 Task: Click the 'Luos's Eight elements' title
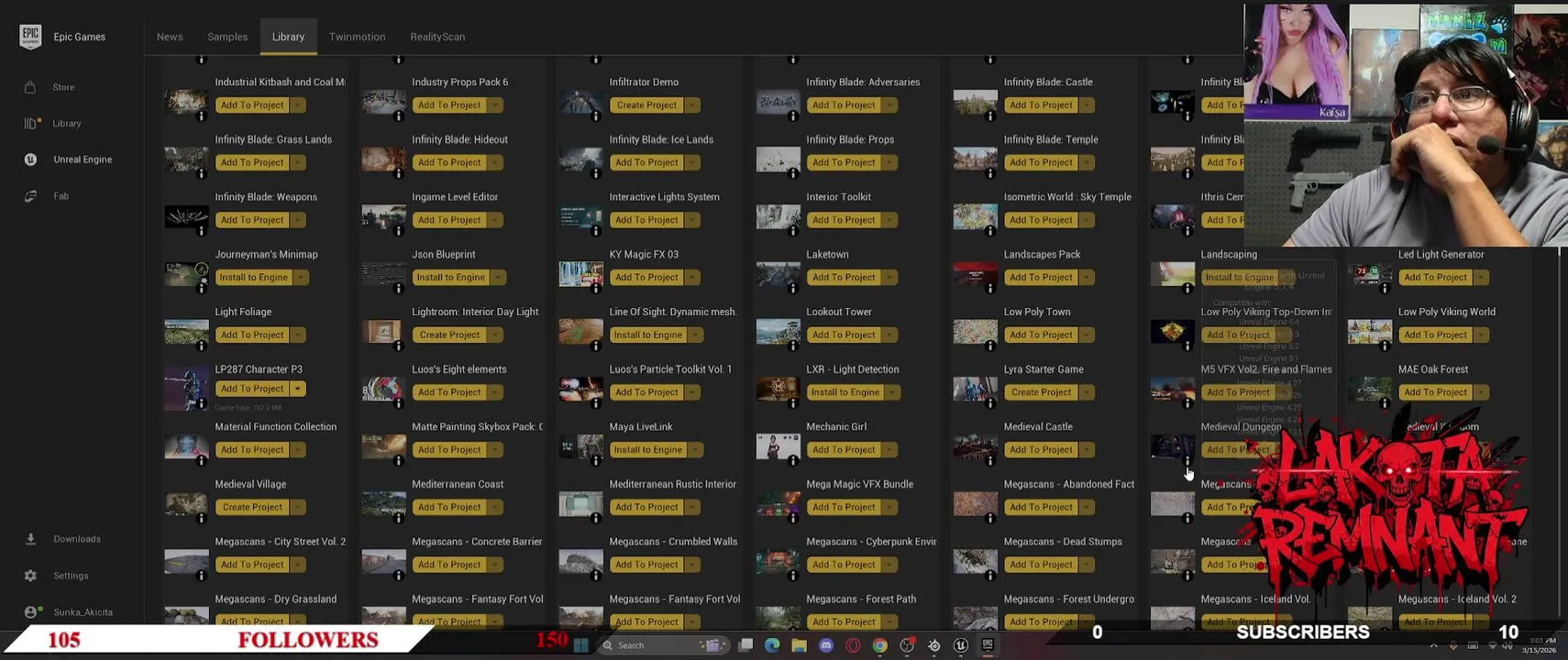pyautogui.click(x=459, y=369)
